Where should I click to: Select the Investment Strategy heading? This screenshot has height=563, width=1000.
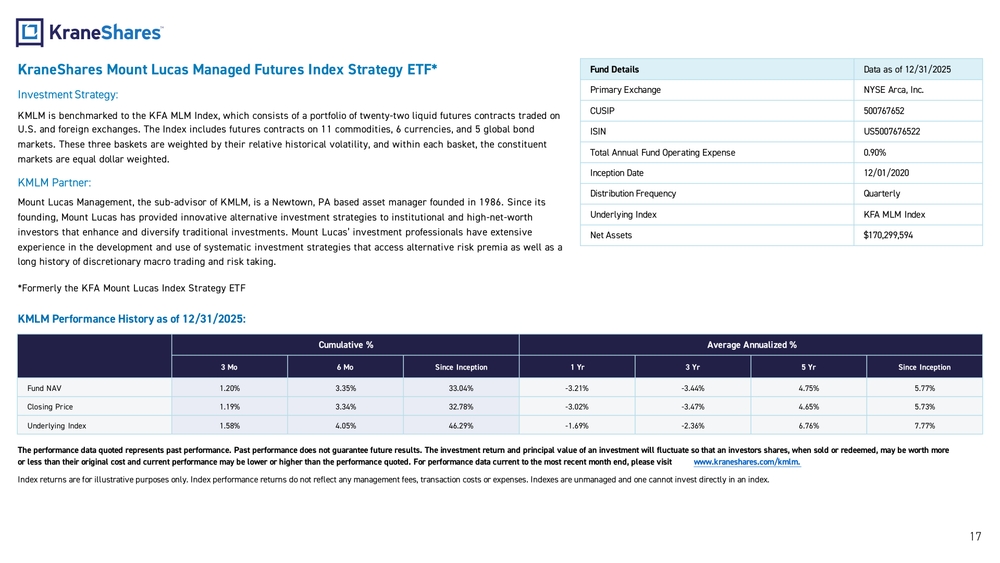coord(69,95)
